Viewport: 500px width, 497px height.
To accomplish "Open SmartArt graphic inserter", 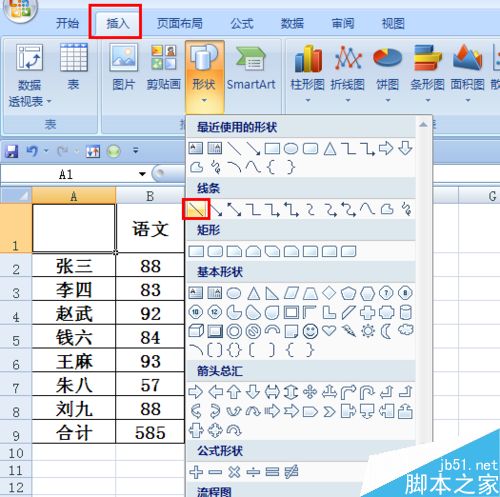I will tap(251, 68).
